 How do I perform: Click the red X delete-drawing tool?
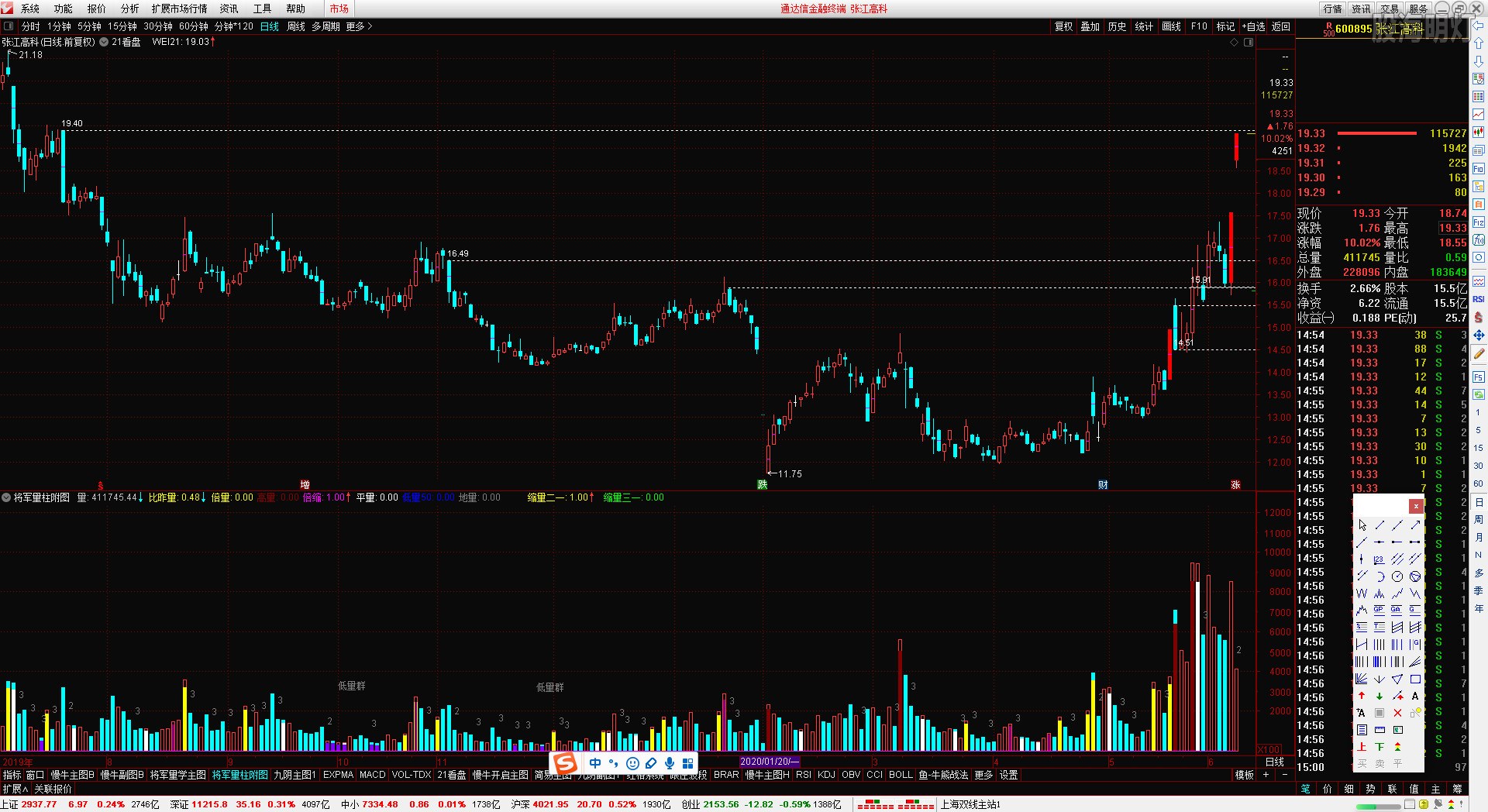tap(1397, 713)
